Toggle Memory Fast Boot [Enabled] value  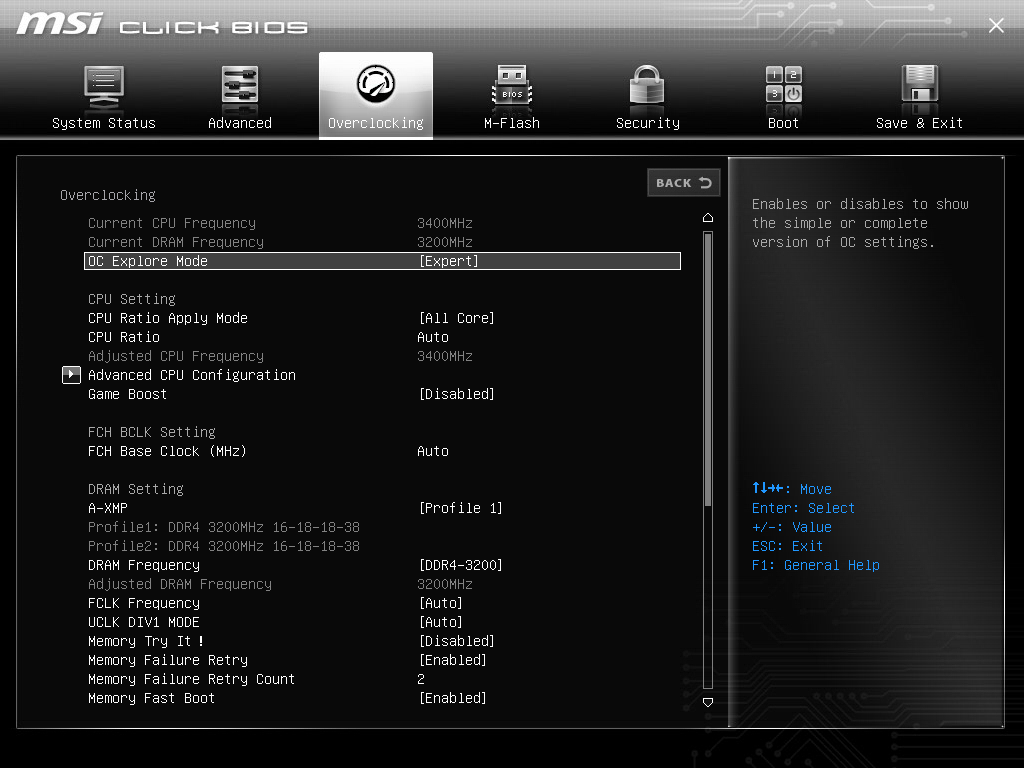453,698
